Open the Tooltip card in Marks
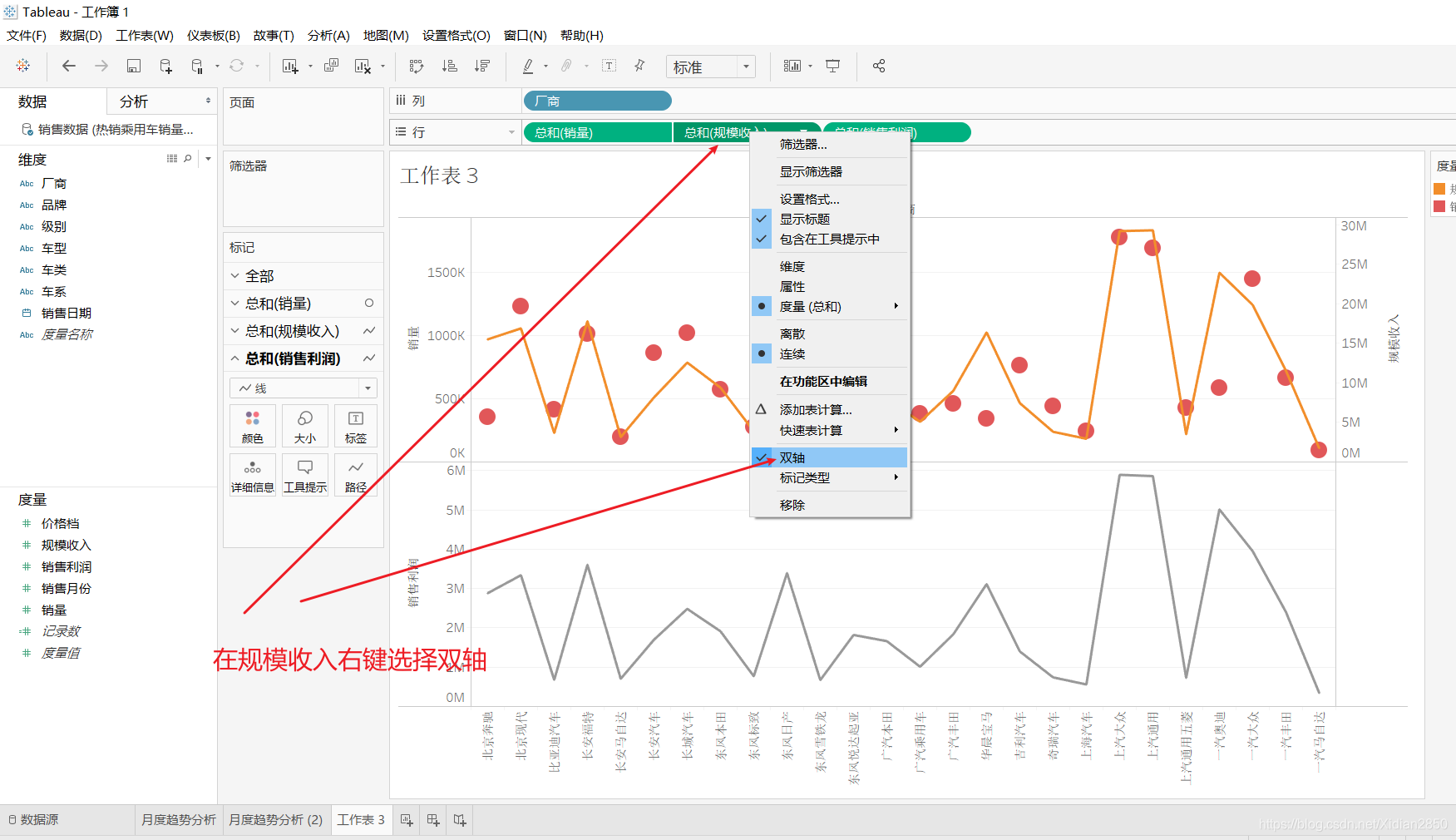The width and height of the screenshot is (1456, 840). 305,475
